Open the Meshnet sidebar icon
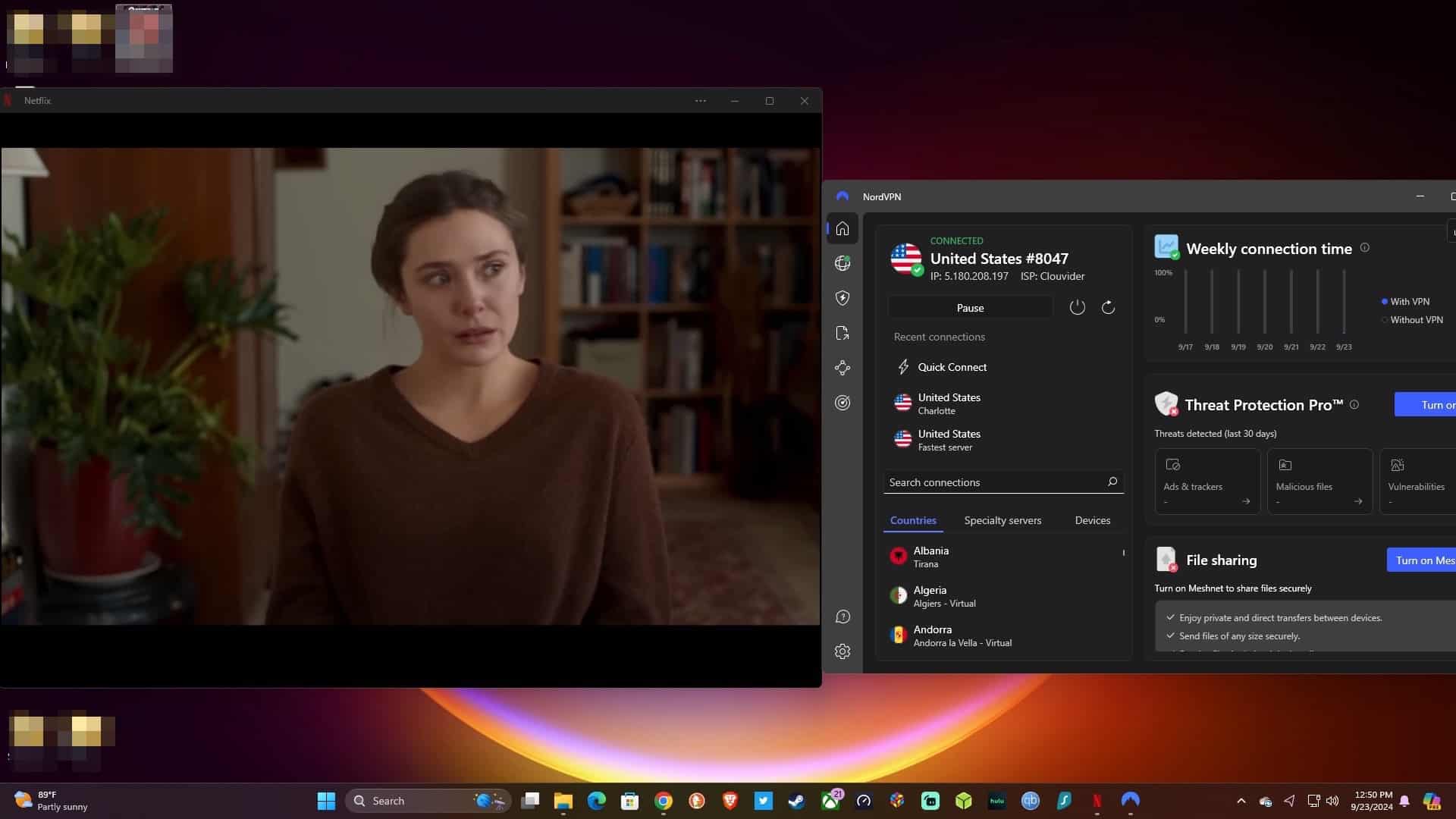This screenshot has width=1456, height=819. (x=843, y=368)
